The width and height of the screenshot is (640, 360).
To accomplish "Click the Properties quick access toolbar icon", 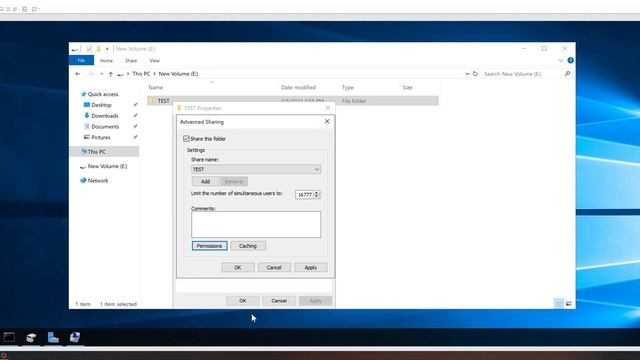I will click(x=89, y=49).
